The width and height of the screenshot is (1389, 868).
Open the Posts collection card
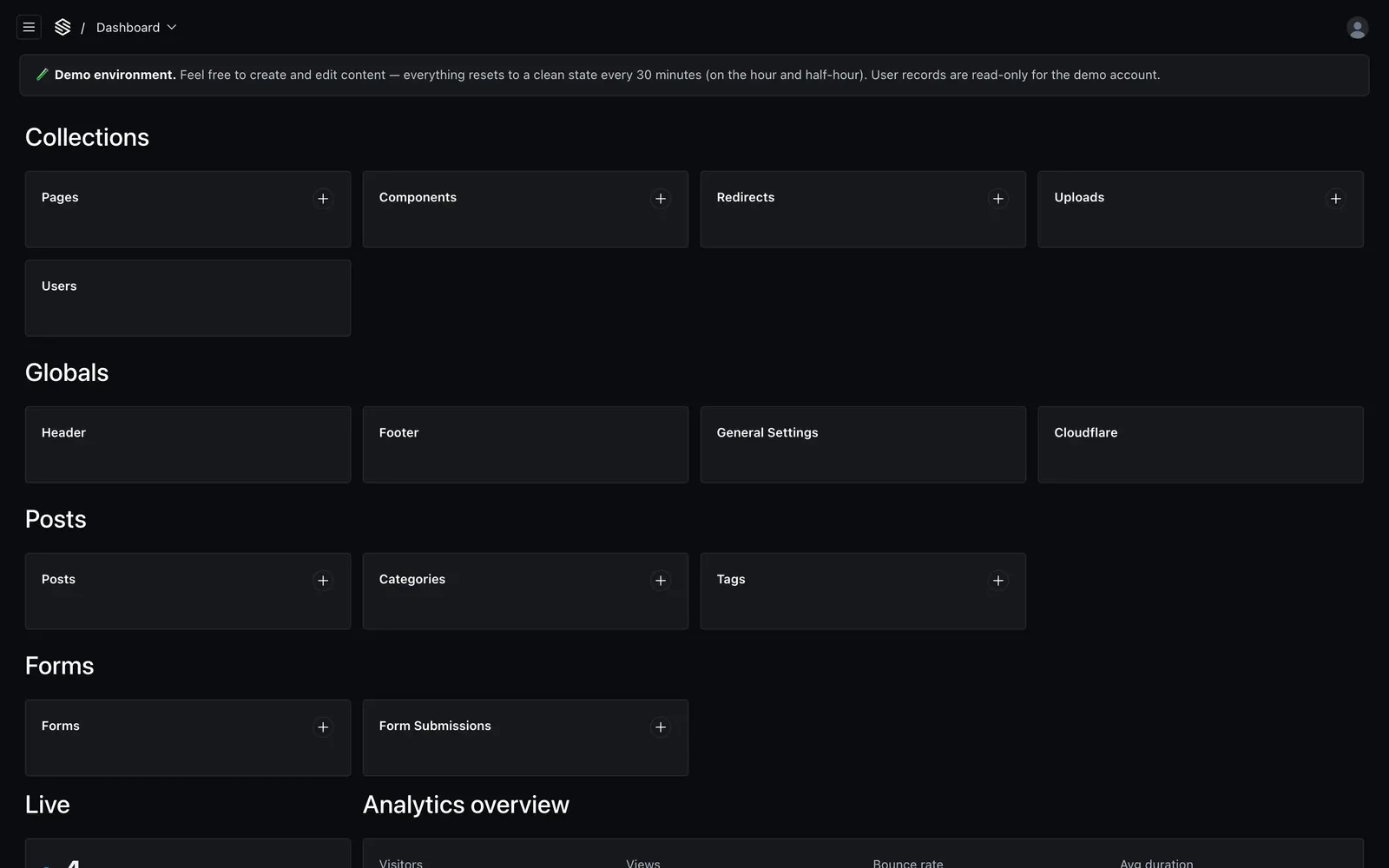pos(188,591)
